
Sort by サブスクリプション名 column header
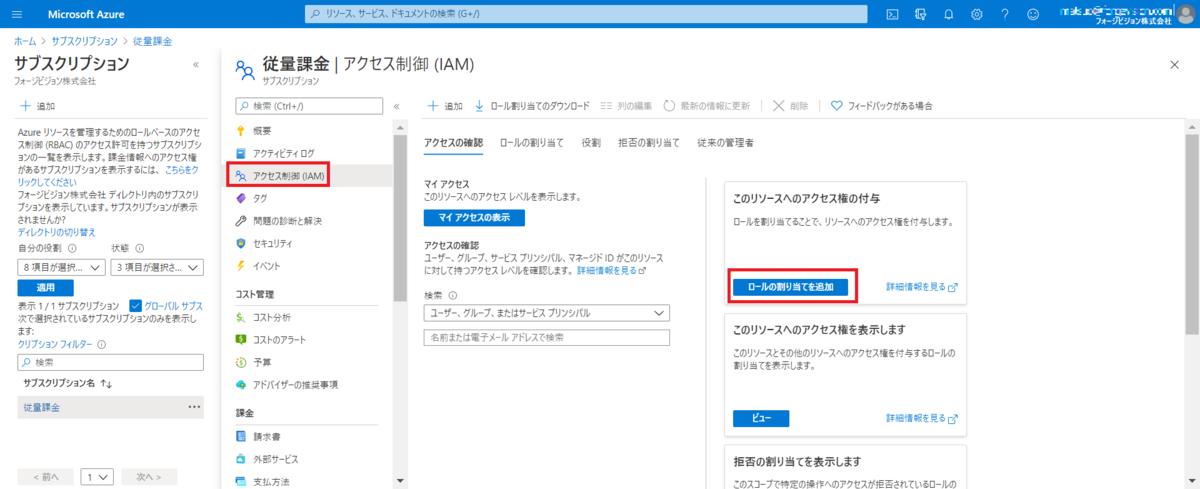click(67, 383)
